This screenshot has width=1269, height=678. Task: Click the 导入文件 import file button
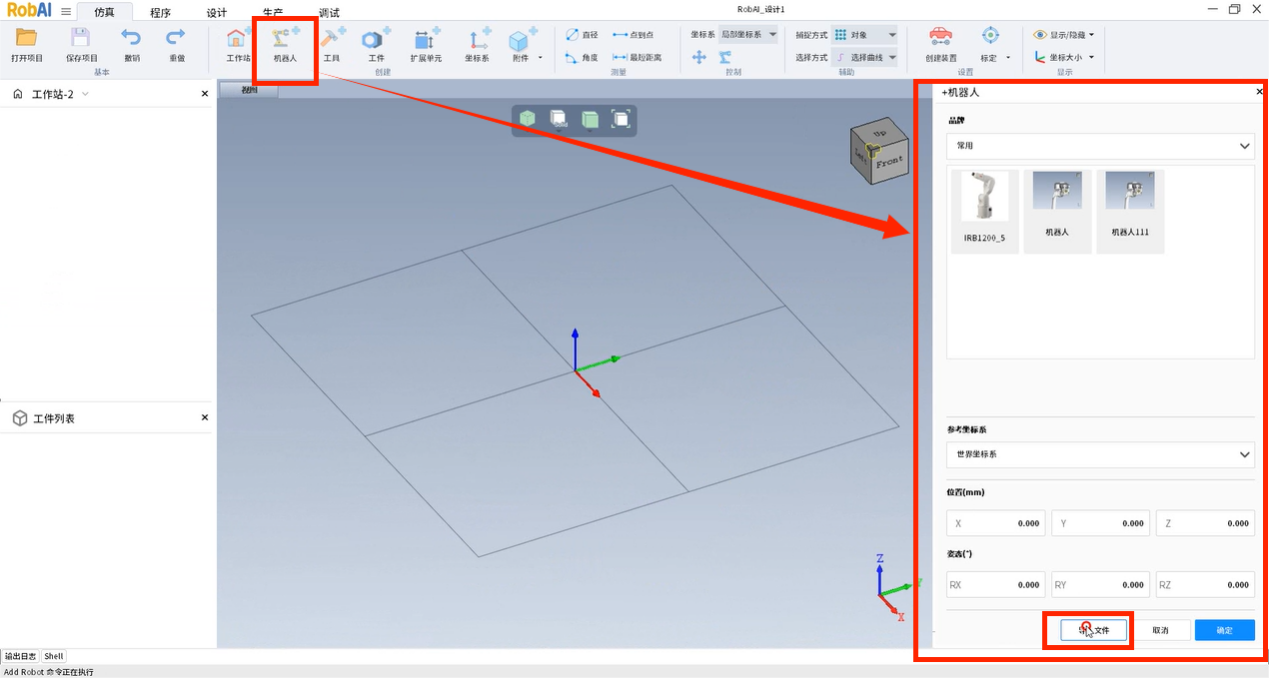[x=1094, y=630]
